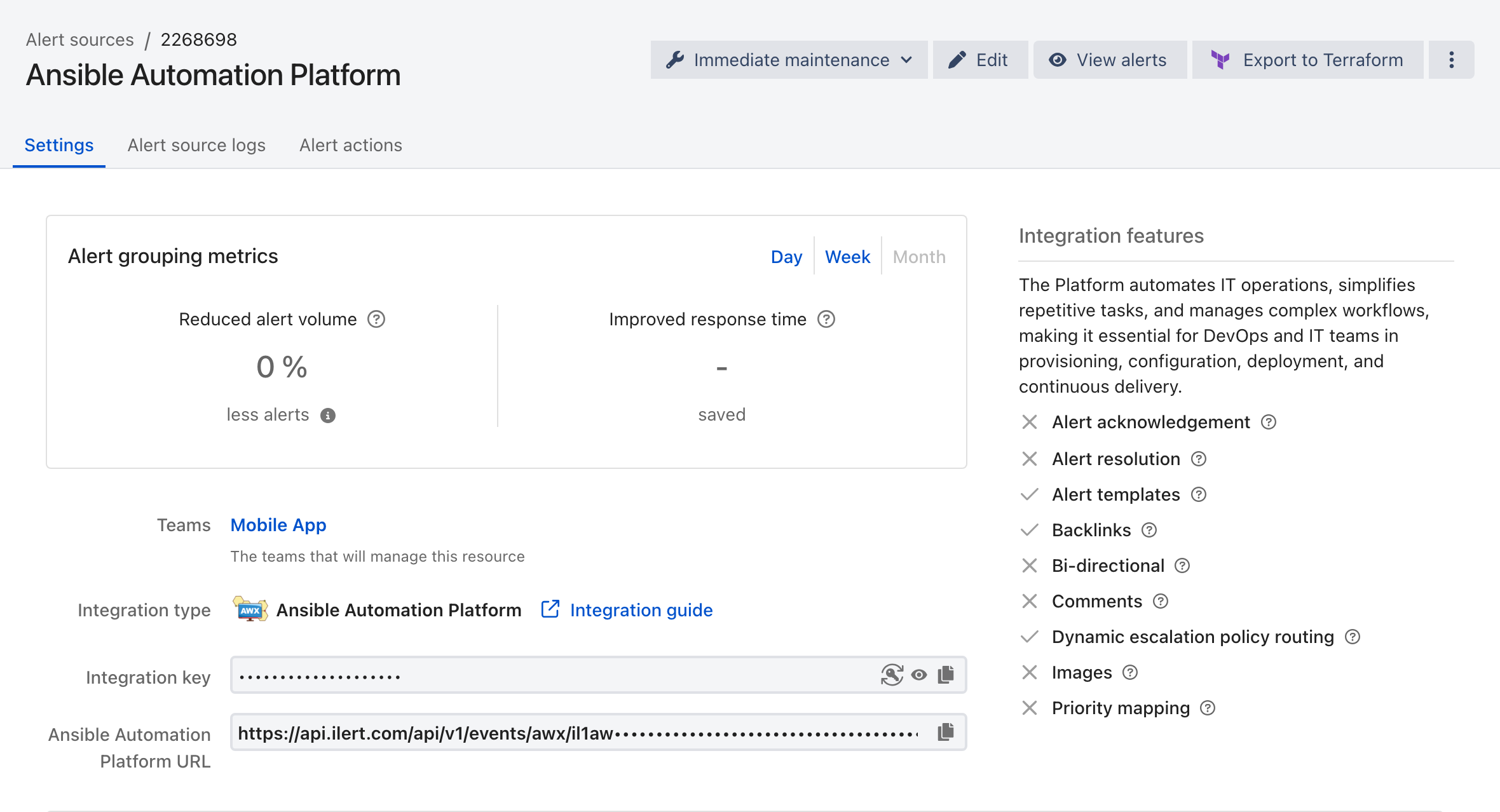Open help for Comments
1500x812 pixels.
click(1161, 601)
